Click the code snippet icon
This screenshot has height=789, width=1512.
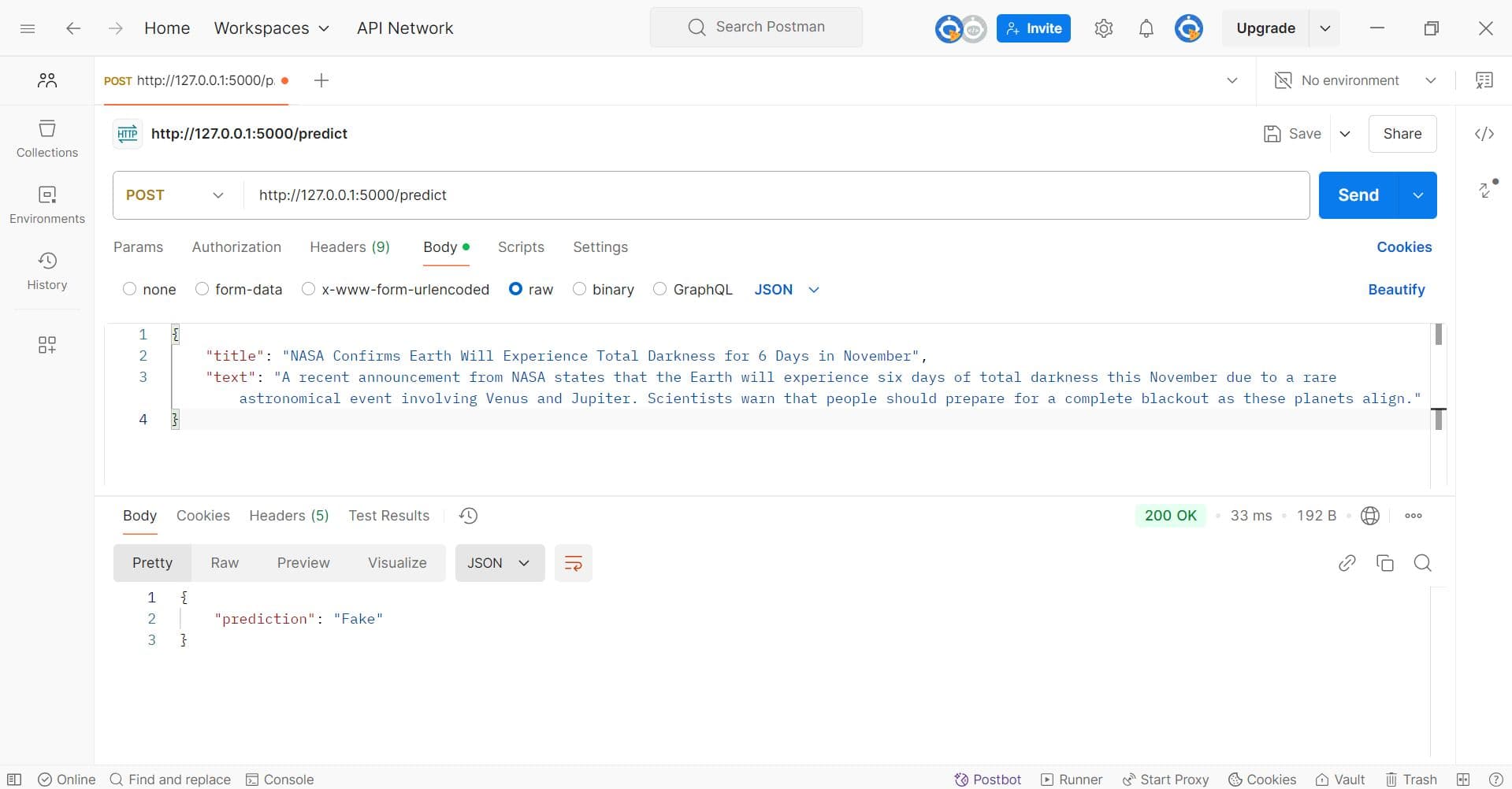(1484, 134)
